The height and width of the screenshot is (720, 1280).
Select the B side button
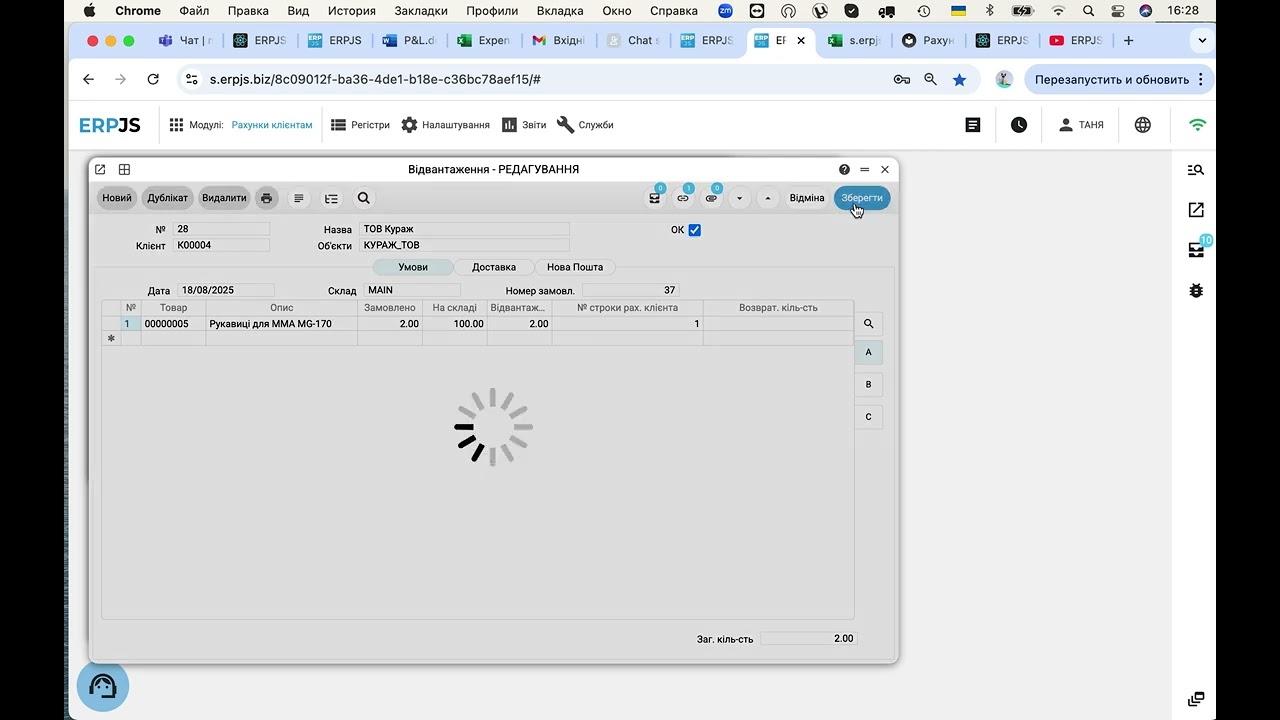[868, 384]
